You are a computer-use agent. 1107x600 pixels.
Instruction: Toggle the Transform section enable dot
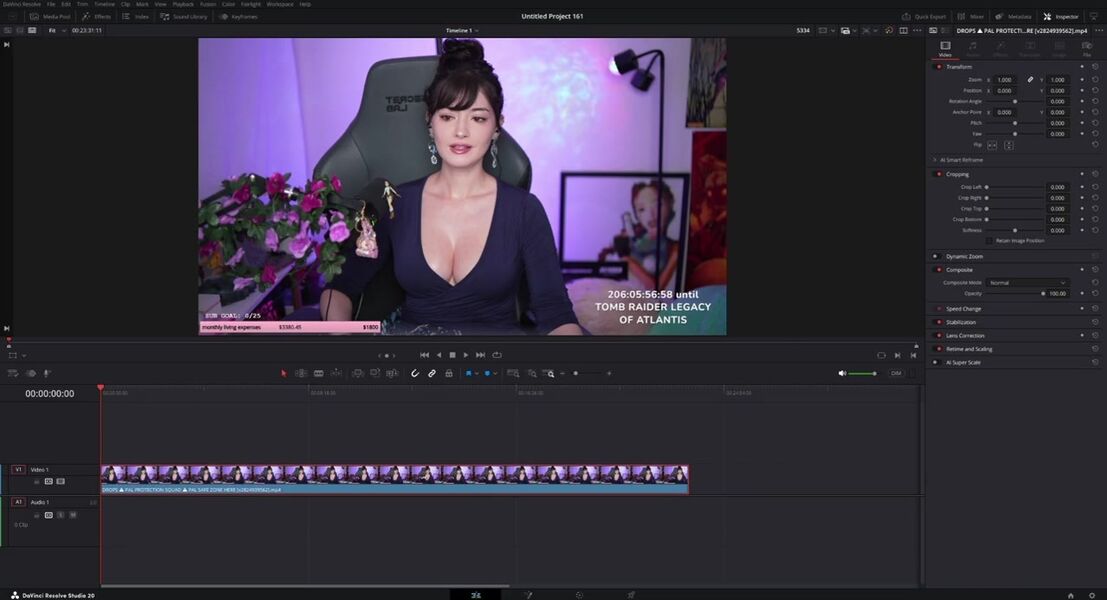pos(938,67)
